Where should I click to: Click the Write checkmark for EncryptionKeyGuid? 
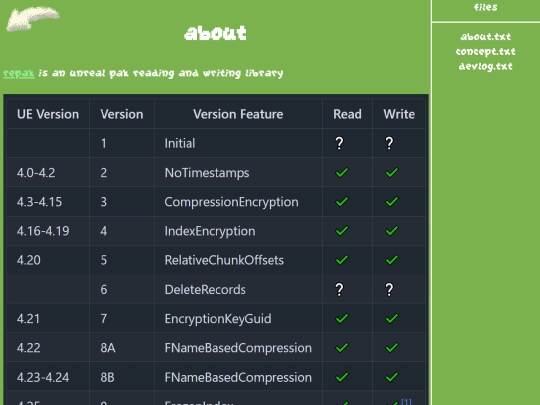click(x=392, y=319)
